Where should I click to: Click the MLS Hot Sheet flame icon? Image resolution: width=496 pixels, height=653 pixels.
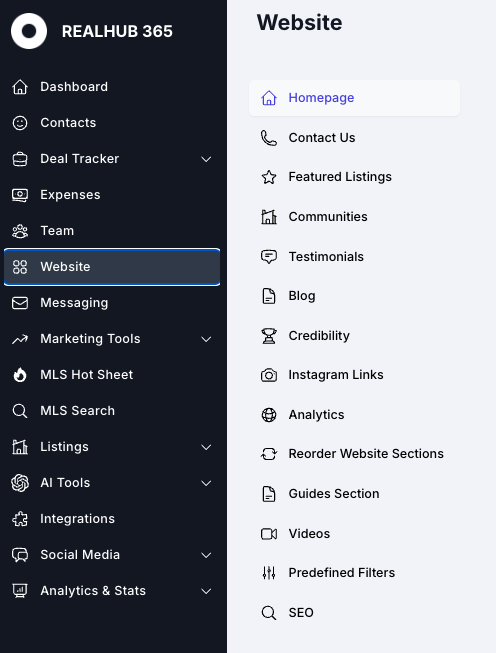[x=20, y=375]
